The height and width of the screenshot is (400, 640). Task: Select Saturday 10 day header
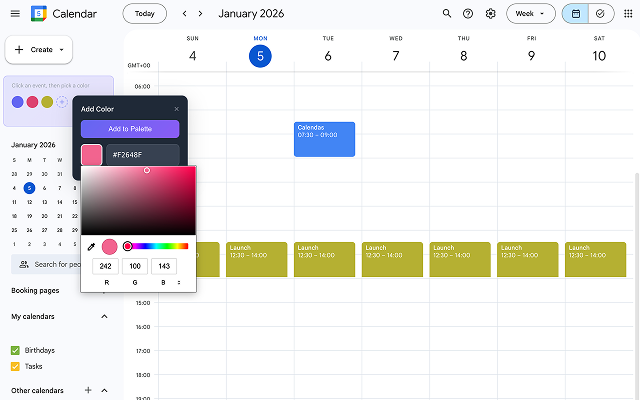coord(599,56)
